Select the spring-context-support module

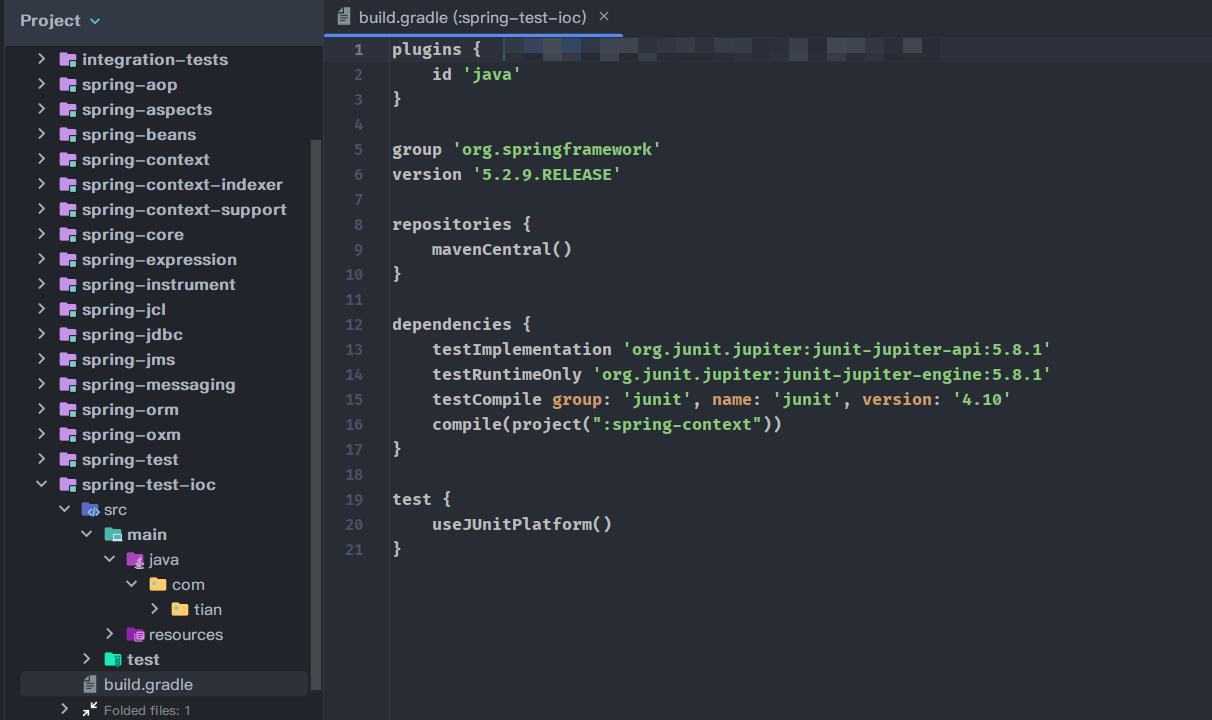[184, 209]
